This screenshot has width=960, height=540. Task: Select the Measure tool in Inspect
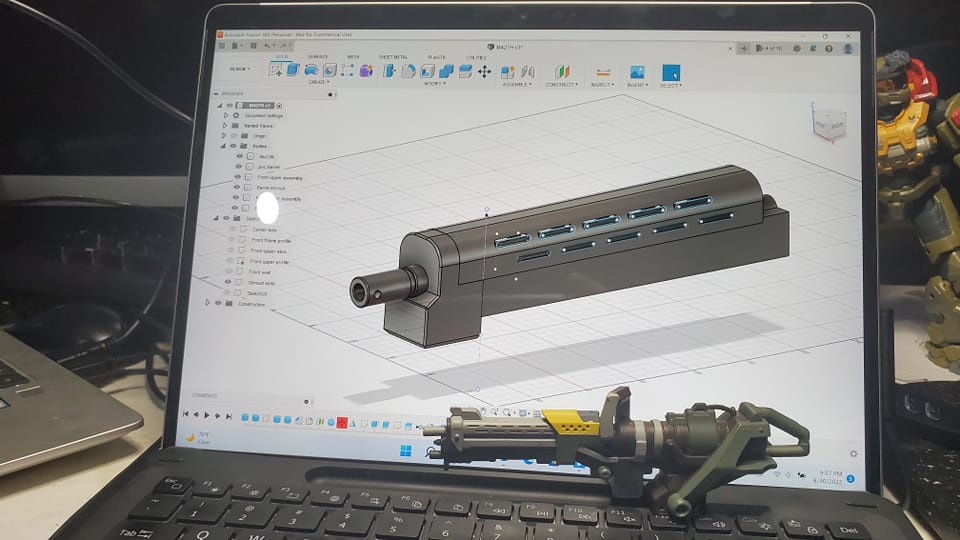pyautogui.click(x=602, y=73)
